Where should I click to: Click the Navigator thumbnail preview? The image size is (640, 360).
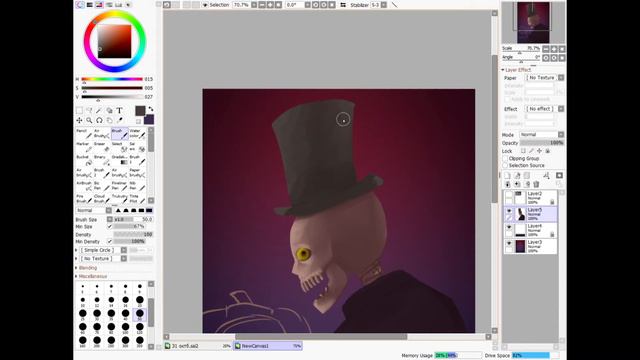pyautogui.click(x=533, y=22)
